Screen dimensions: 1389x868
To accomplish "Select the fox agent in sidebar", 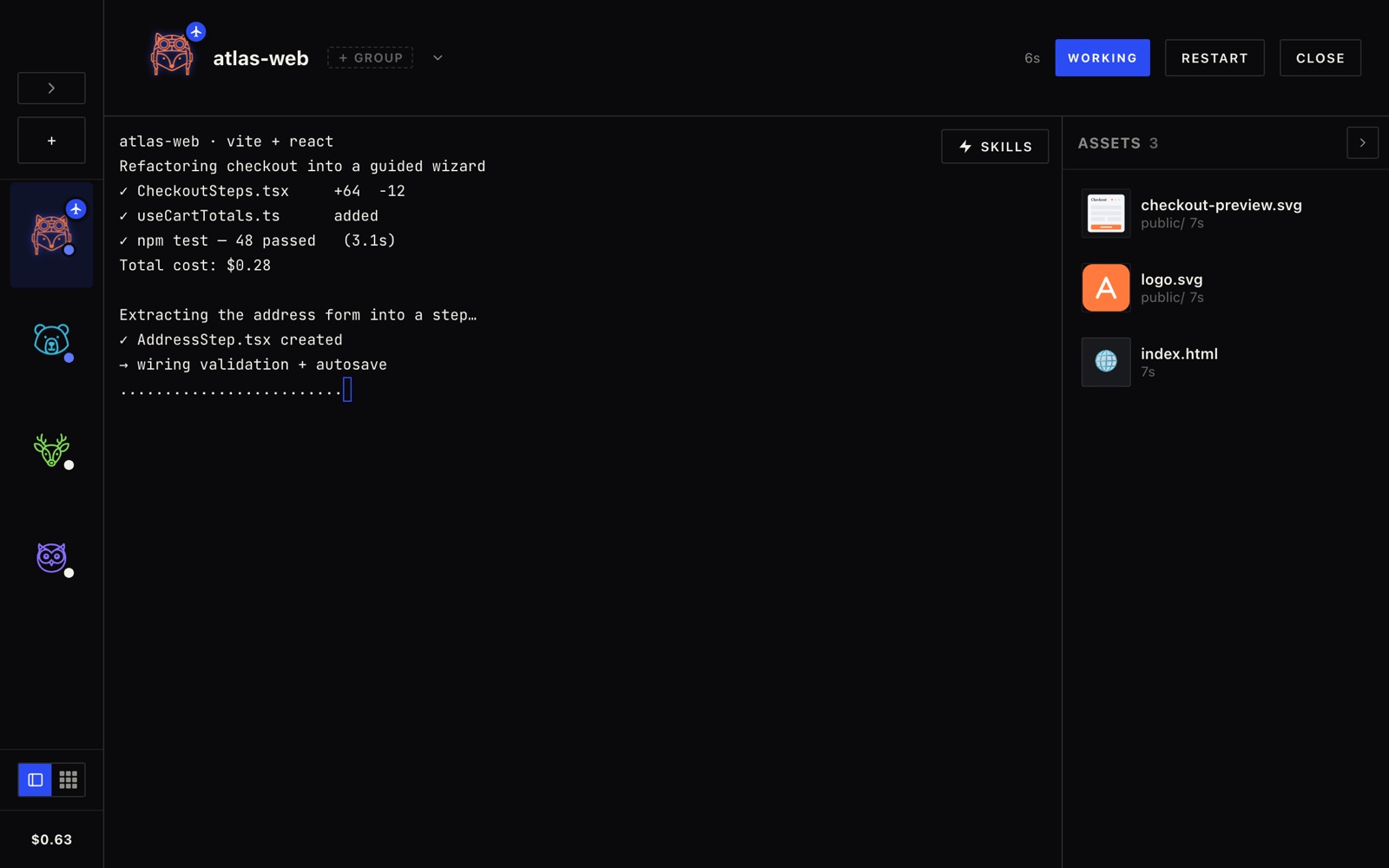I will pyautogui.click(x=51, y=235).
